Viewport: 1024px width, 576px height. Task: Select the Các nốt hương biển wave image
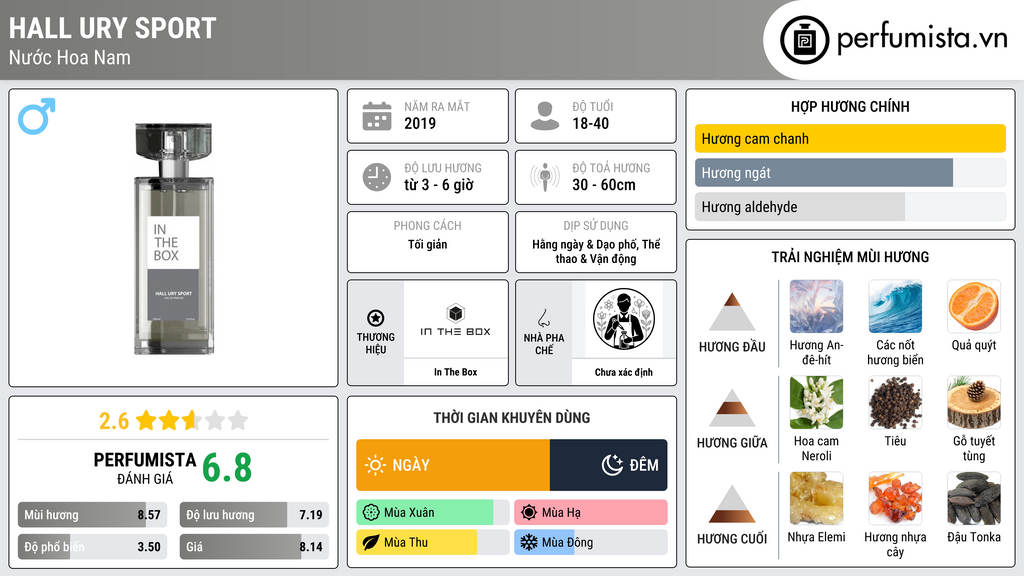(x=895, y=307)
